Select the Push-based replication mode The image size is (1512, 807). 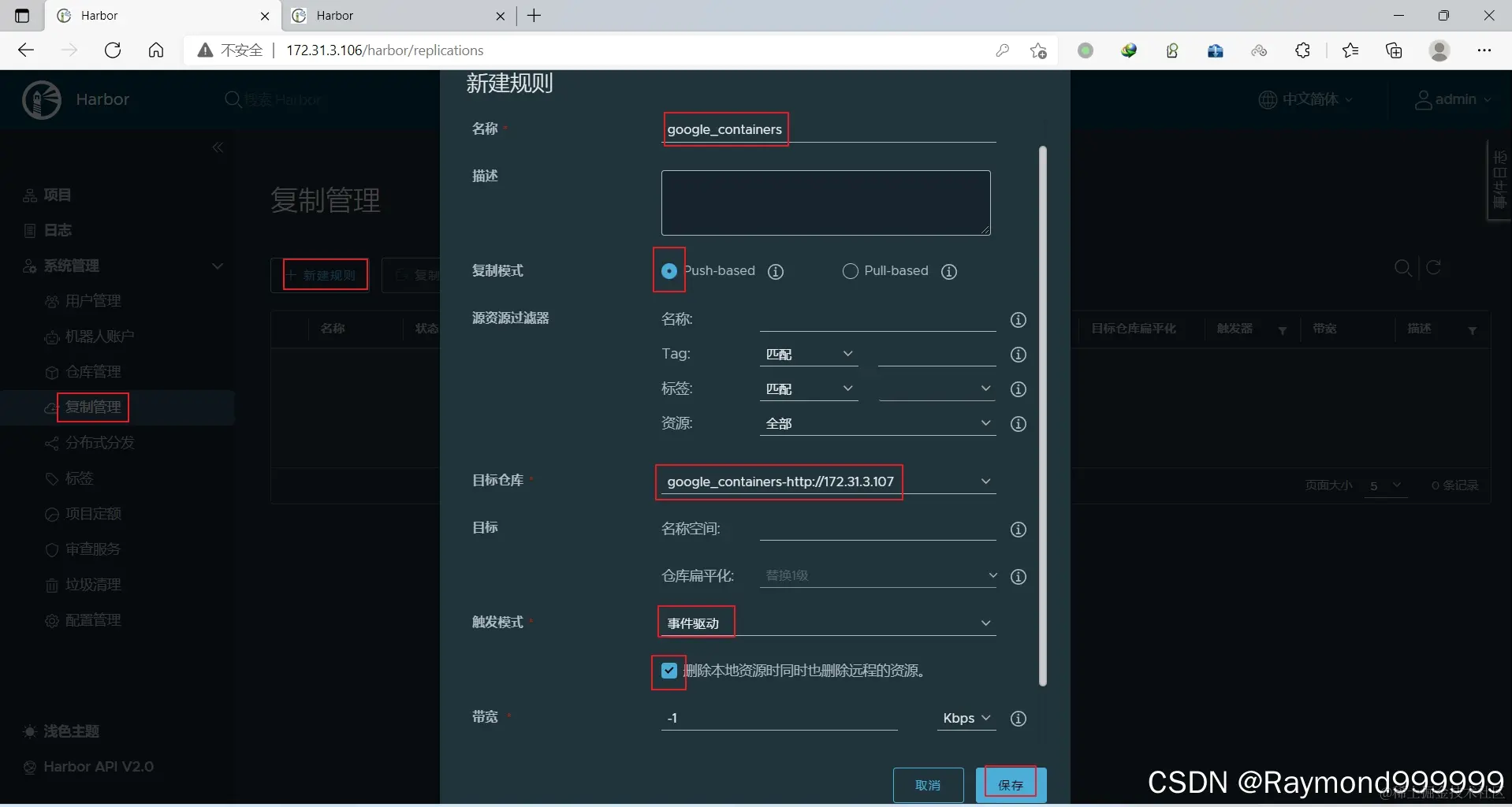[x=668, y=271]
